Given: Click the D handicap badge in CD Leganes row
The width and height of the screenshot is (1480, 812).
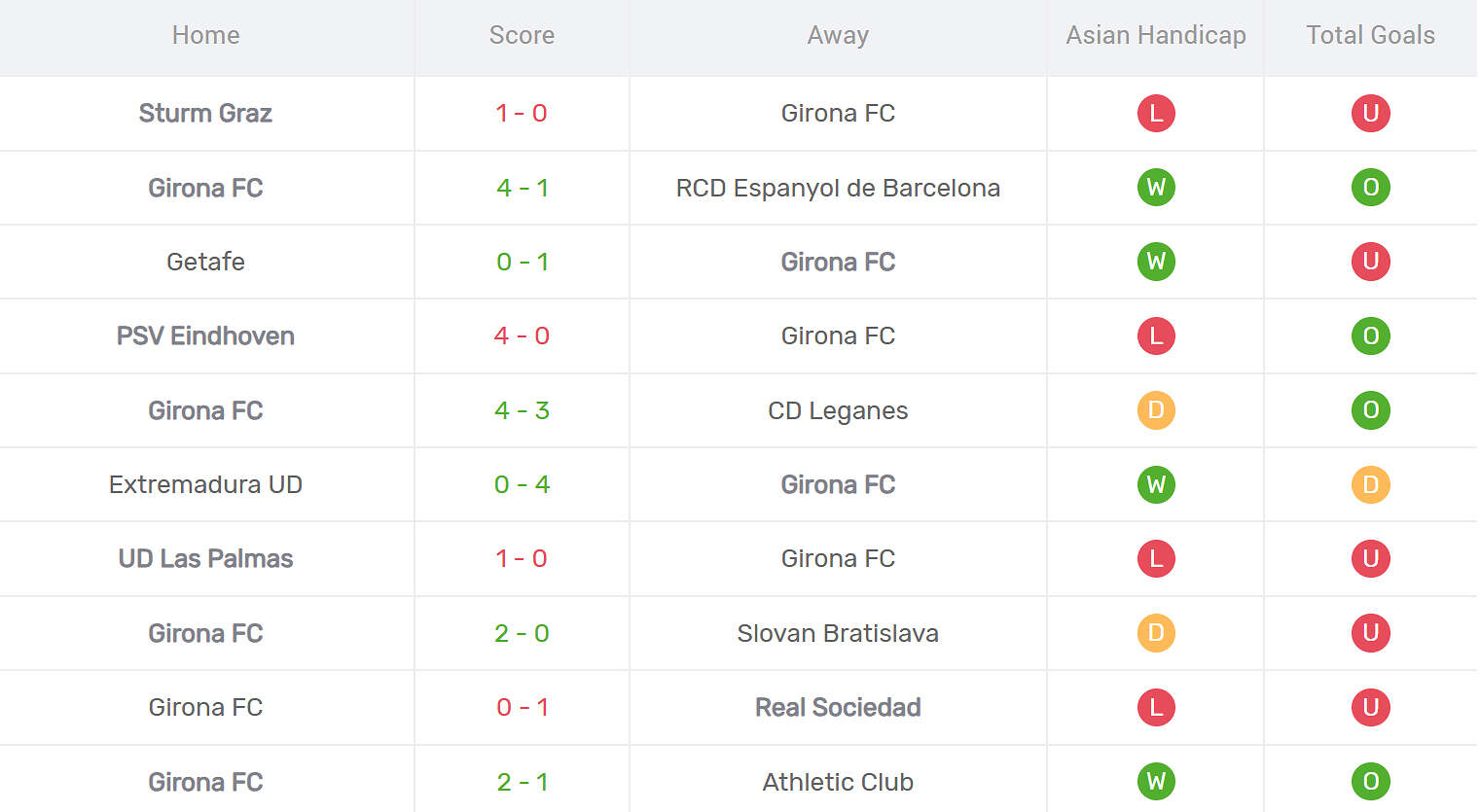Looking at the screenshot, I should tap(1156, 409).
